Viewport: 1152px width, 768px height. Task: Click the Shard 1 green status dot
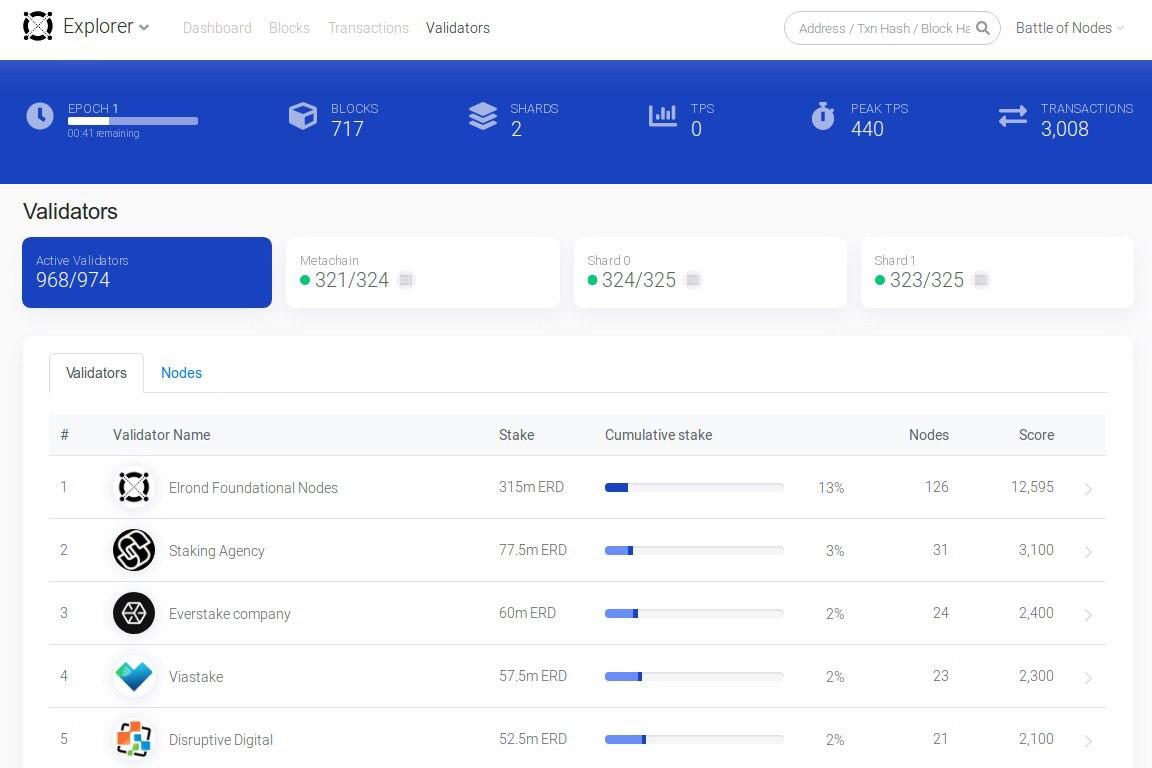(x=879, y=280)
